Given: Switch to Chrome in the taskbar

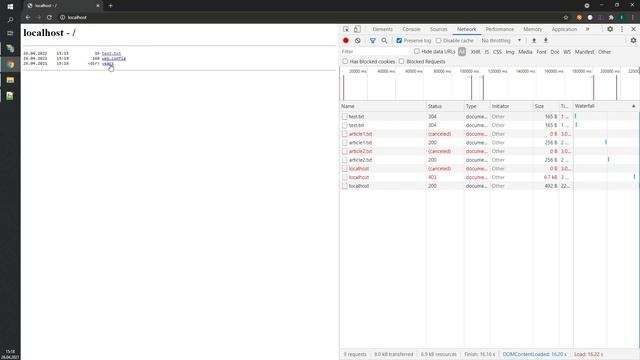Looking at the screenshot, I should click(10, 64).
